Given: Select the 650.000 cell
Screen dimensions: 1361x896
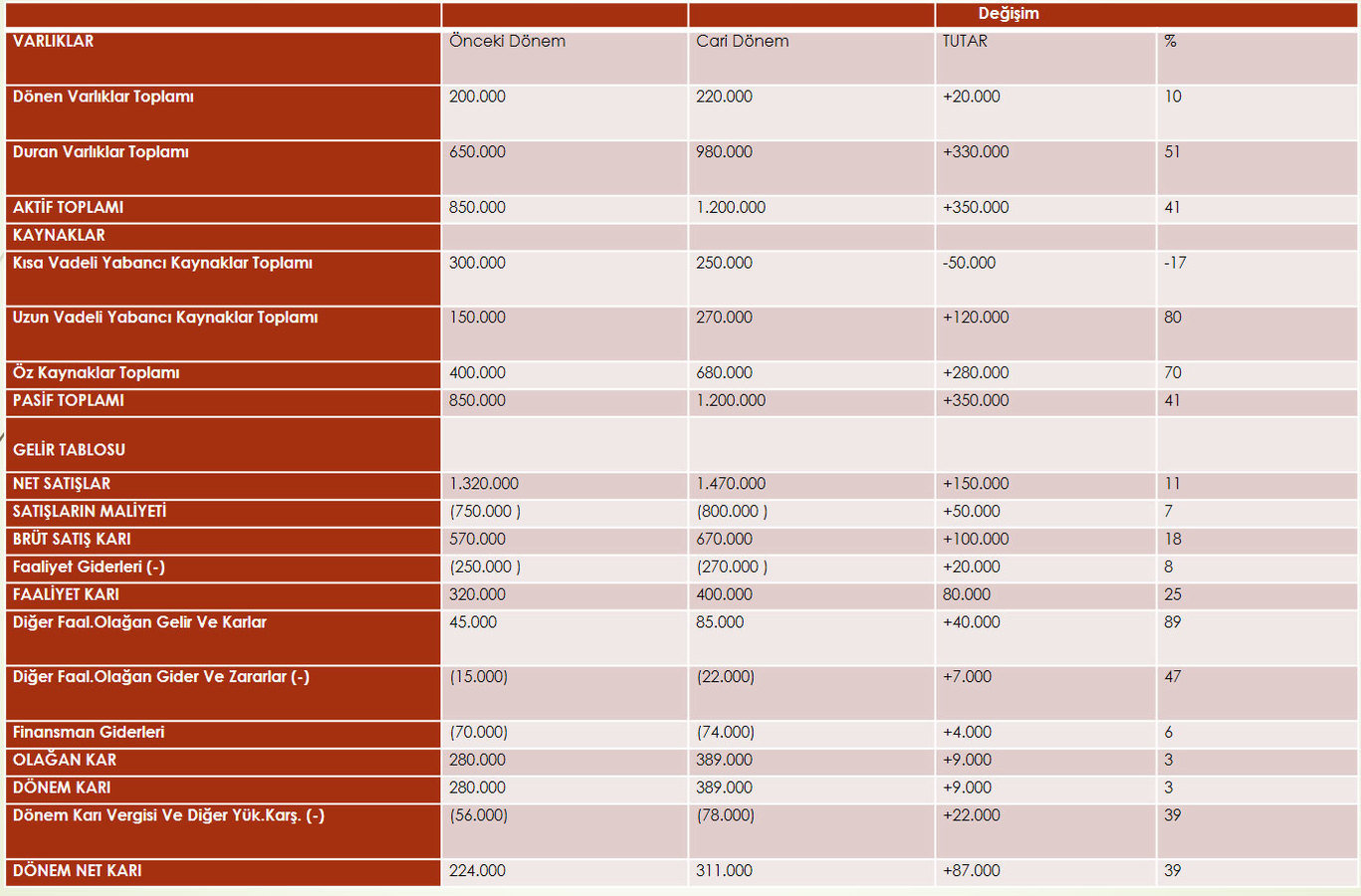Looking at the screenshot, I should 477,152.
